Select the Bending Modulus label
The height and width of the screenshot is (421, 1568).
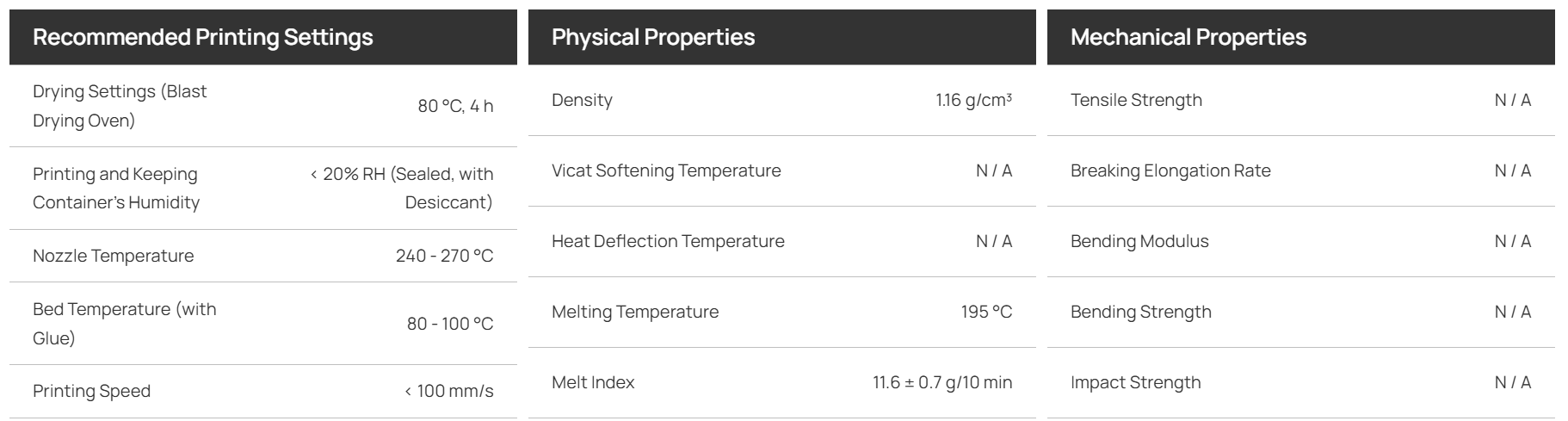pyautogui.click(x=1139, y=241)
